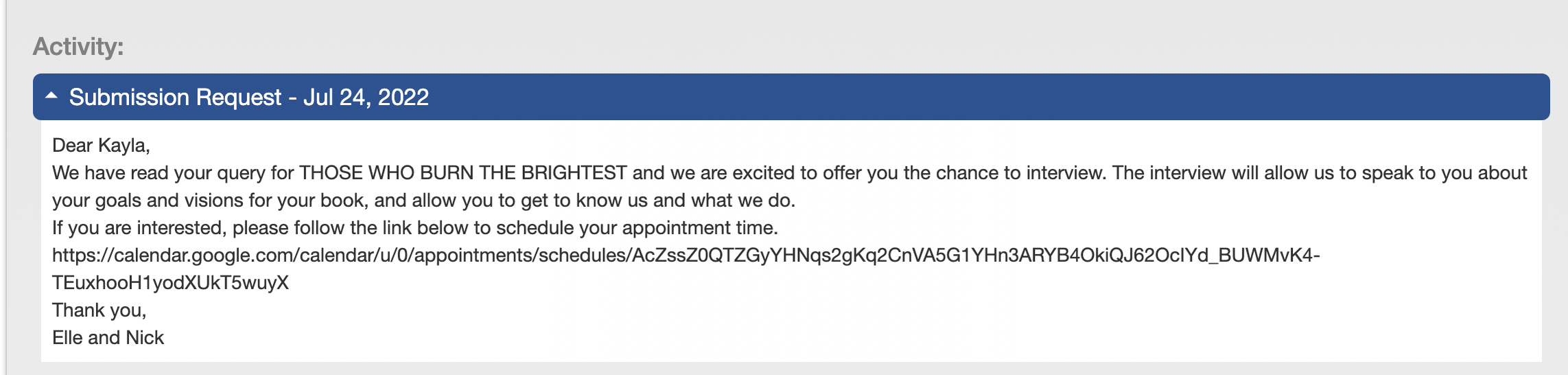
Task: Open the calendar.google.com appointment link
Action: (686, 255)
